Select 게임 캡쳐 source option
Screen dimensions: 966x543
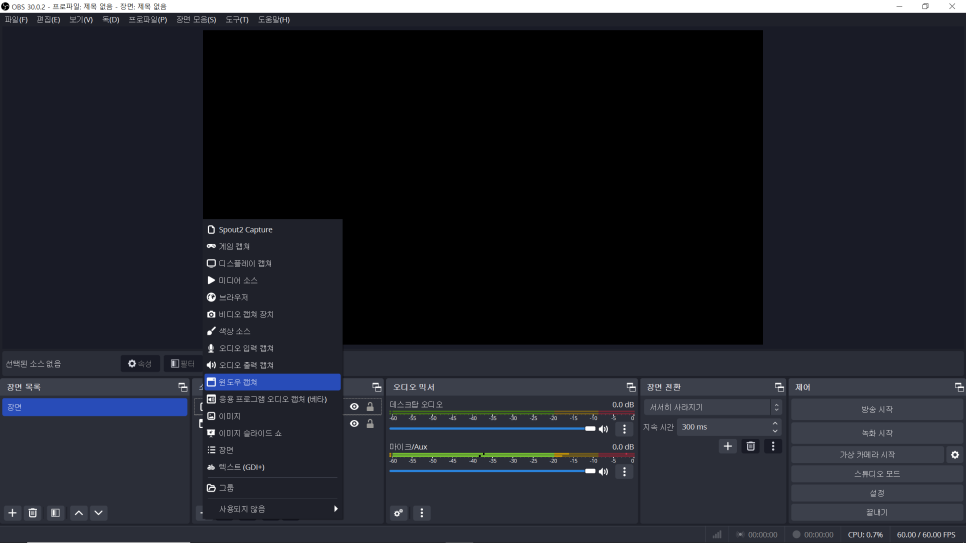coord(272,246)
